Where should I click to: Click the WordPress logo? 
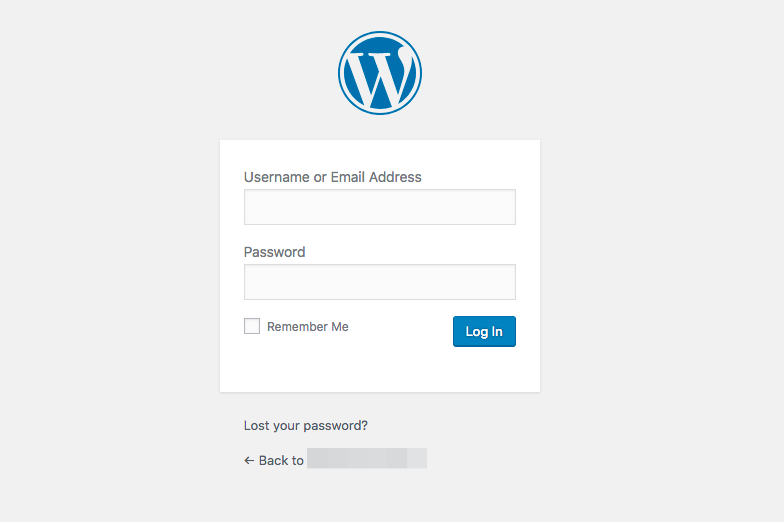(380, 73)
